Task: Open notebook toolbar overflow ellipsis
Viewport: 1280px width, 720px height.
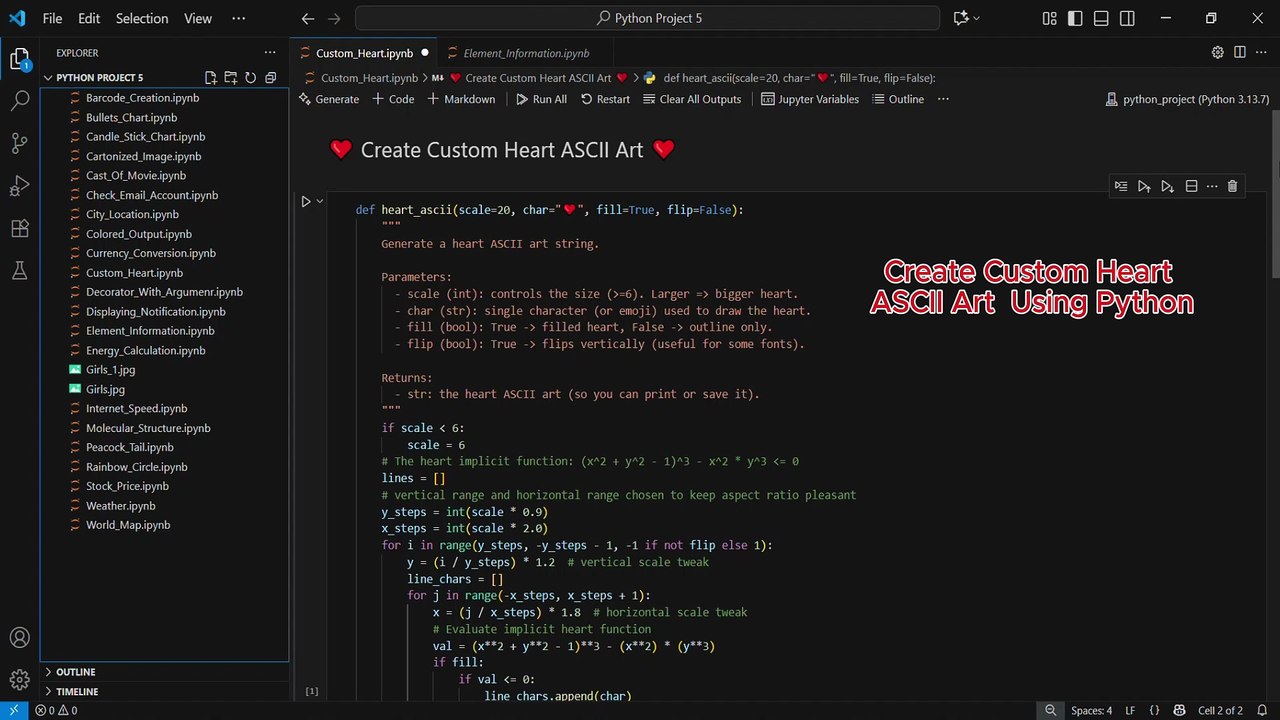Action: [x=943, y=99]
